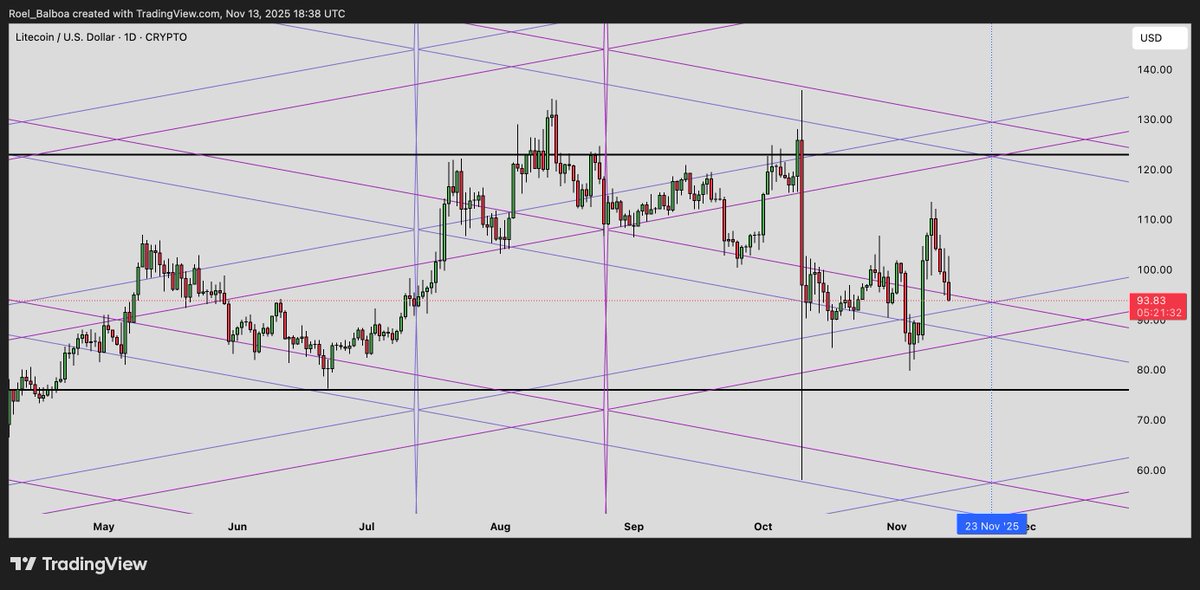Click the Jun label on time axis
This screenshot has height=590, width=1200.
[237, 525]
